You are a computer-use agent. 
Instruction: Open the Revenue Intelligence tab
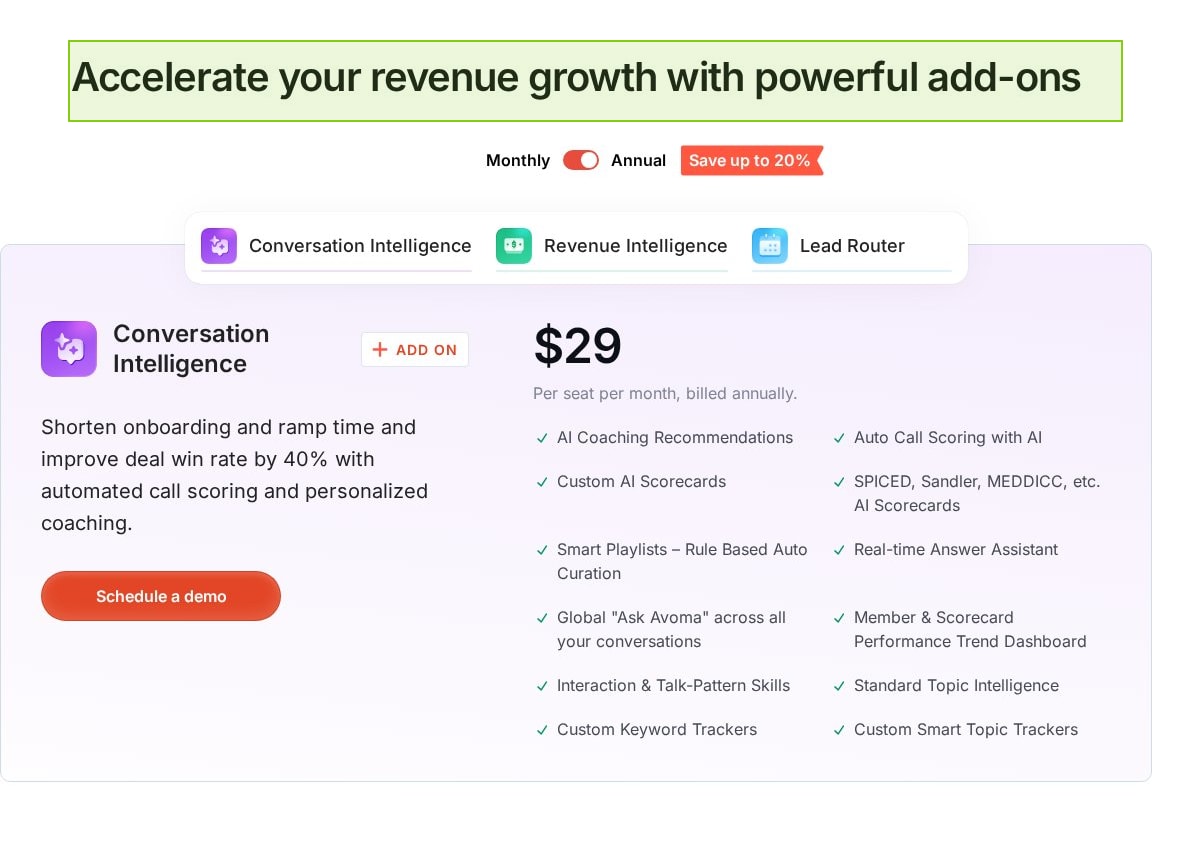click(x=635, y=246)
